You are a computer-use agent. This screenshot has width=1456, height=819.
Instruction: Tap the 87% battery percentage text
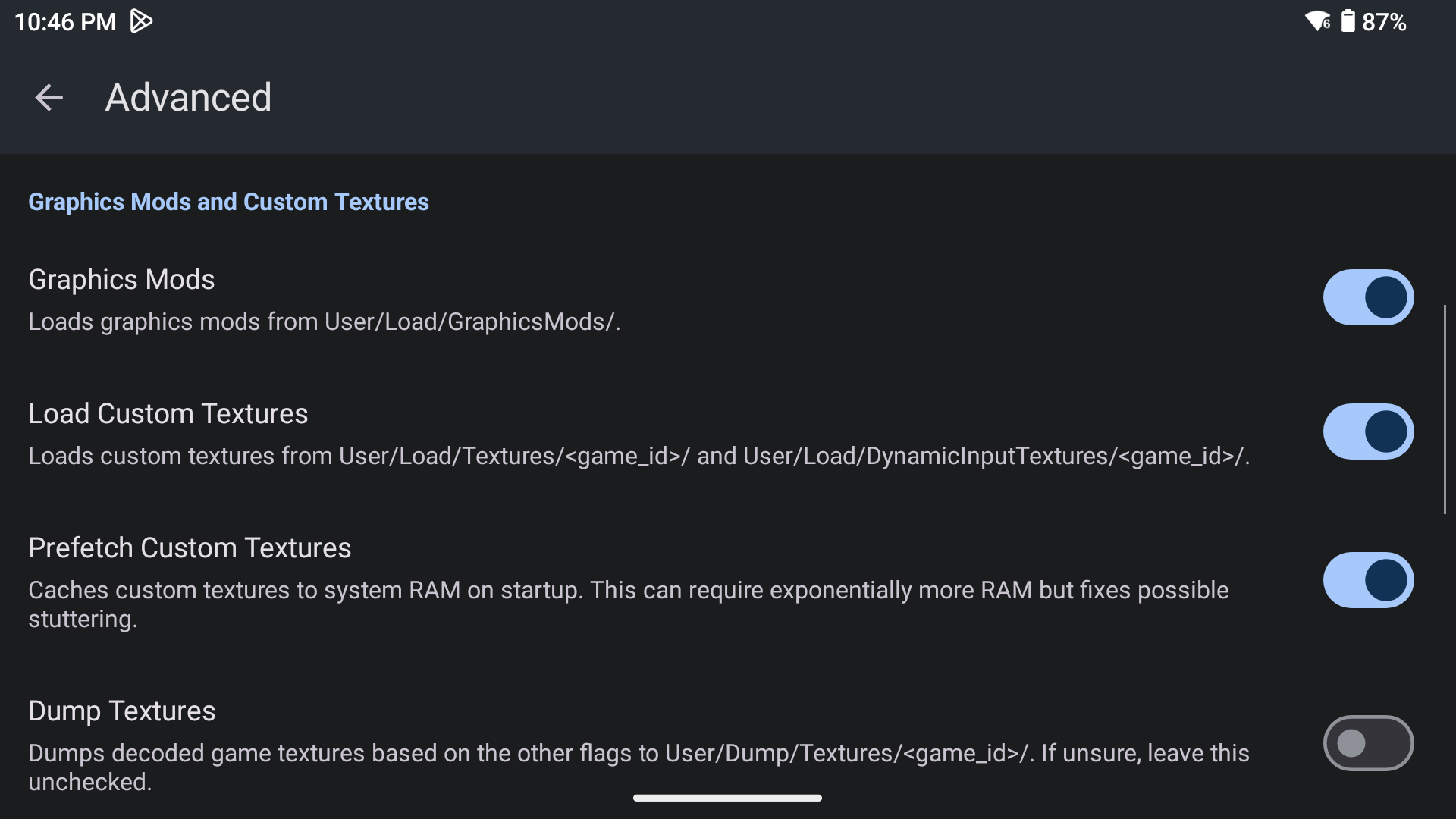click(x=1384, y=22)
